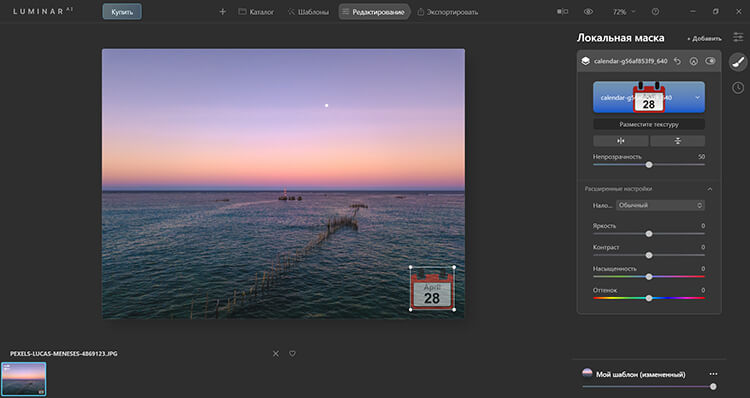Open the calendar texture selection dropdown

(x=649, y=97)
